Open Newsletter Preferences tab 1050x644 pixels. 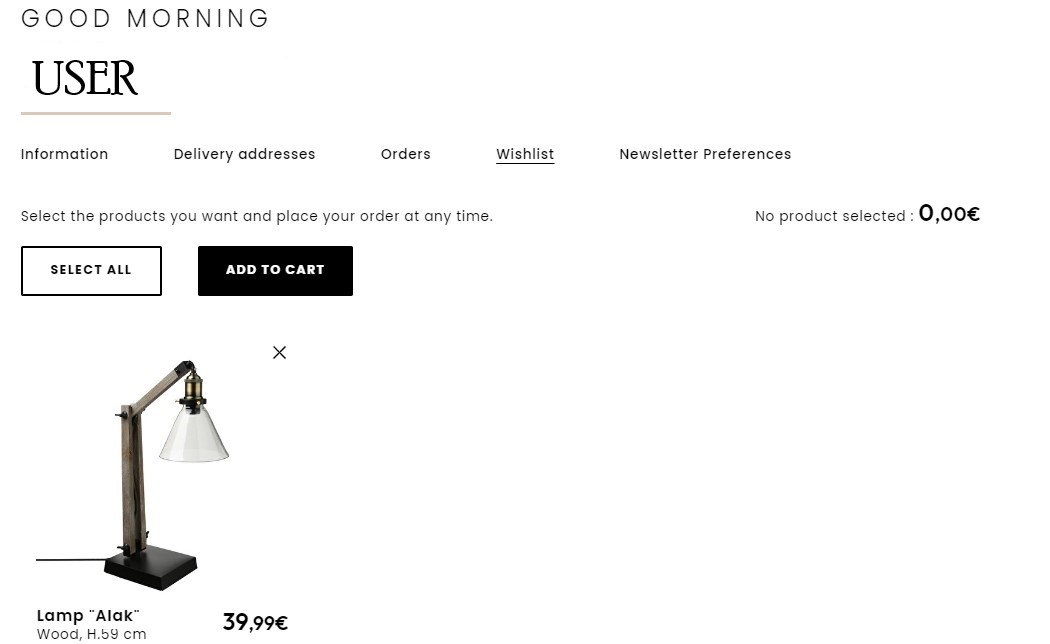[x=705, y=154]
